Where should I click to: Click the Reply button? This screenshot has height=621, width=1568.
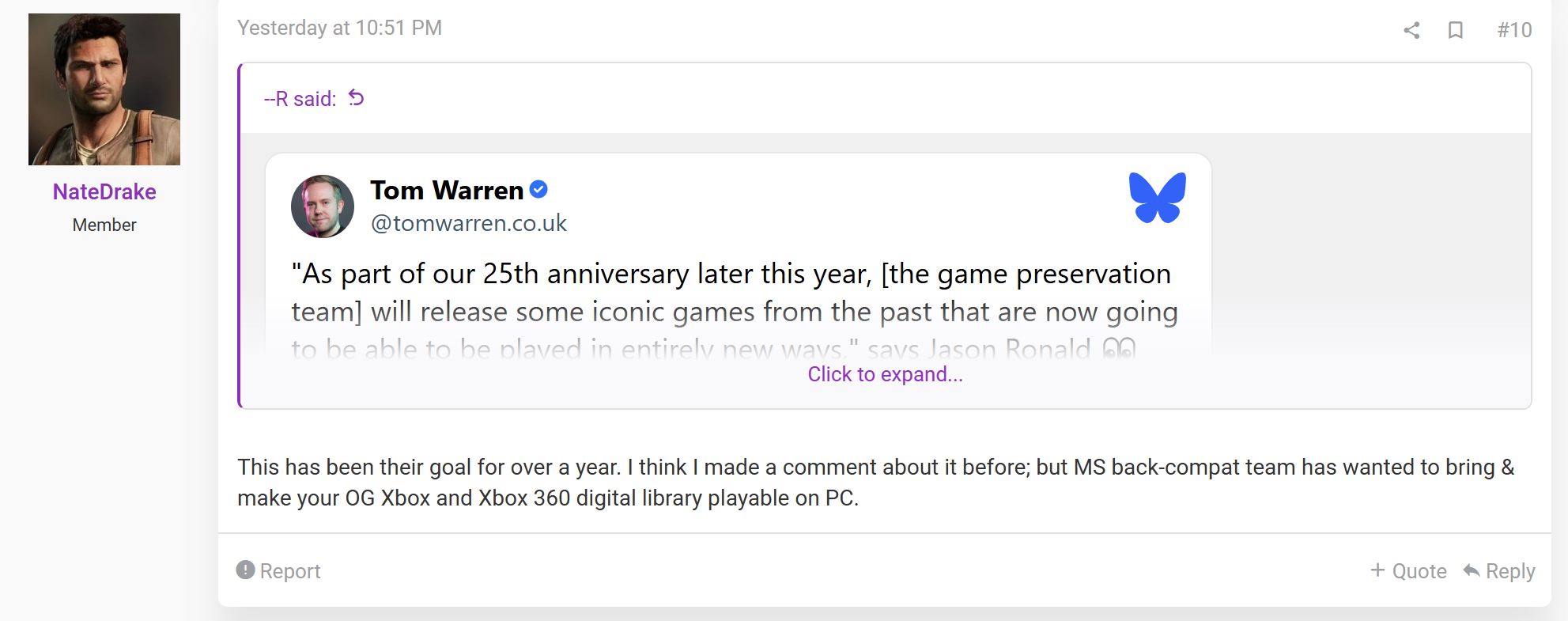coord(1511,570)
